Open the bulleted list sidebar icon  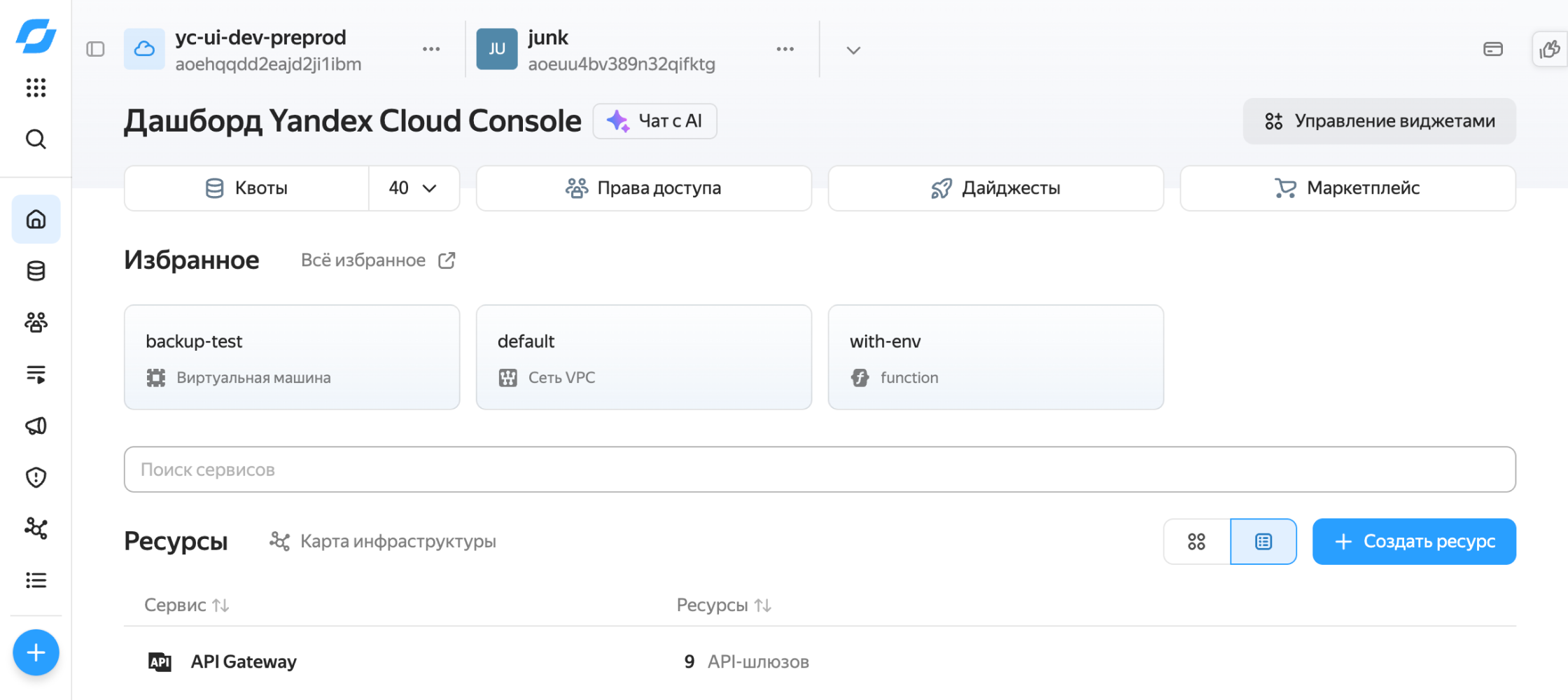coord(36,580)
